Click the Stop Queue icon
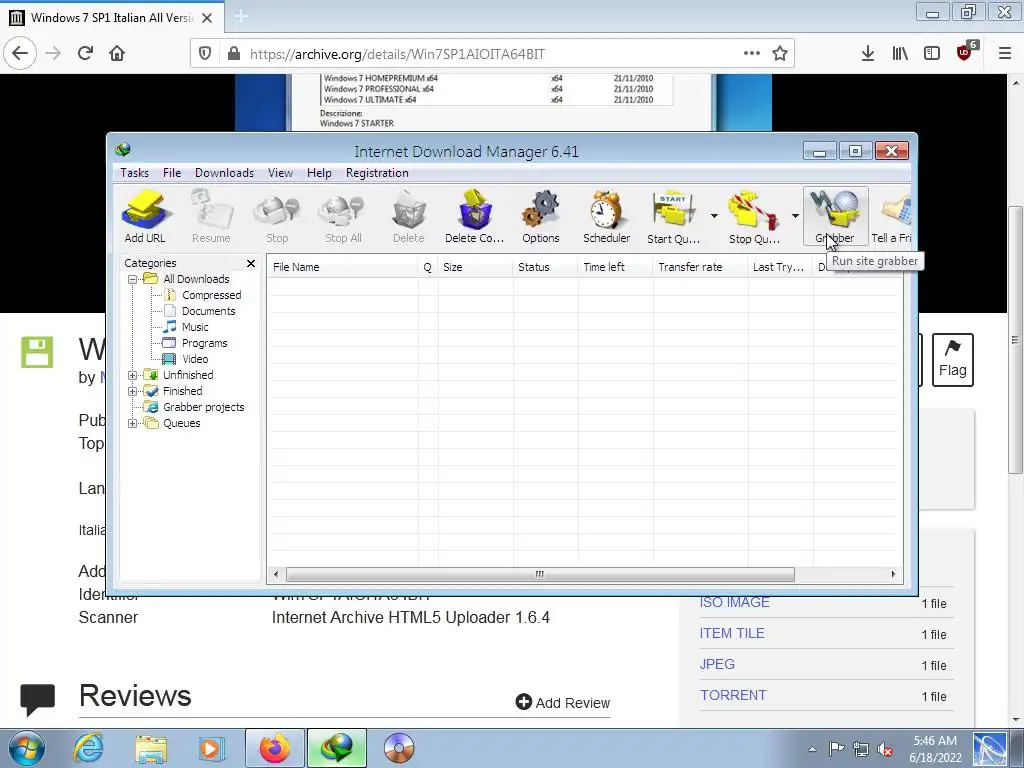Image resolution: width=1024 pixels, height=768 pixels. 754,216
